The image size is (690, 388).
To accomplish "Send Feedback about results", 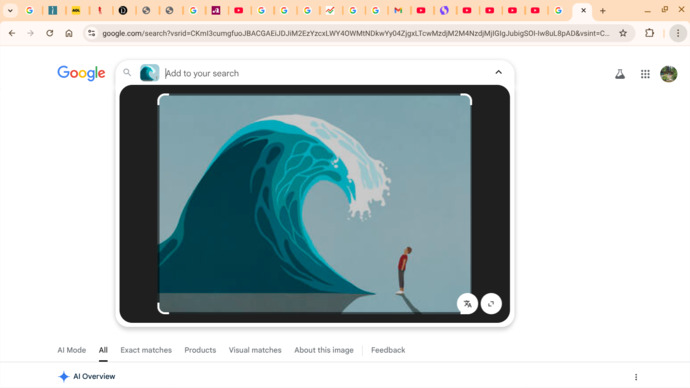I will pos(388,350).
